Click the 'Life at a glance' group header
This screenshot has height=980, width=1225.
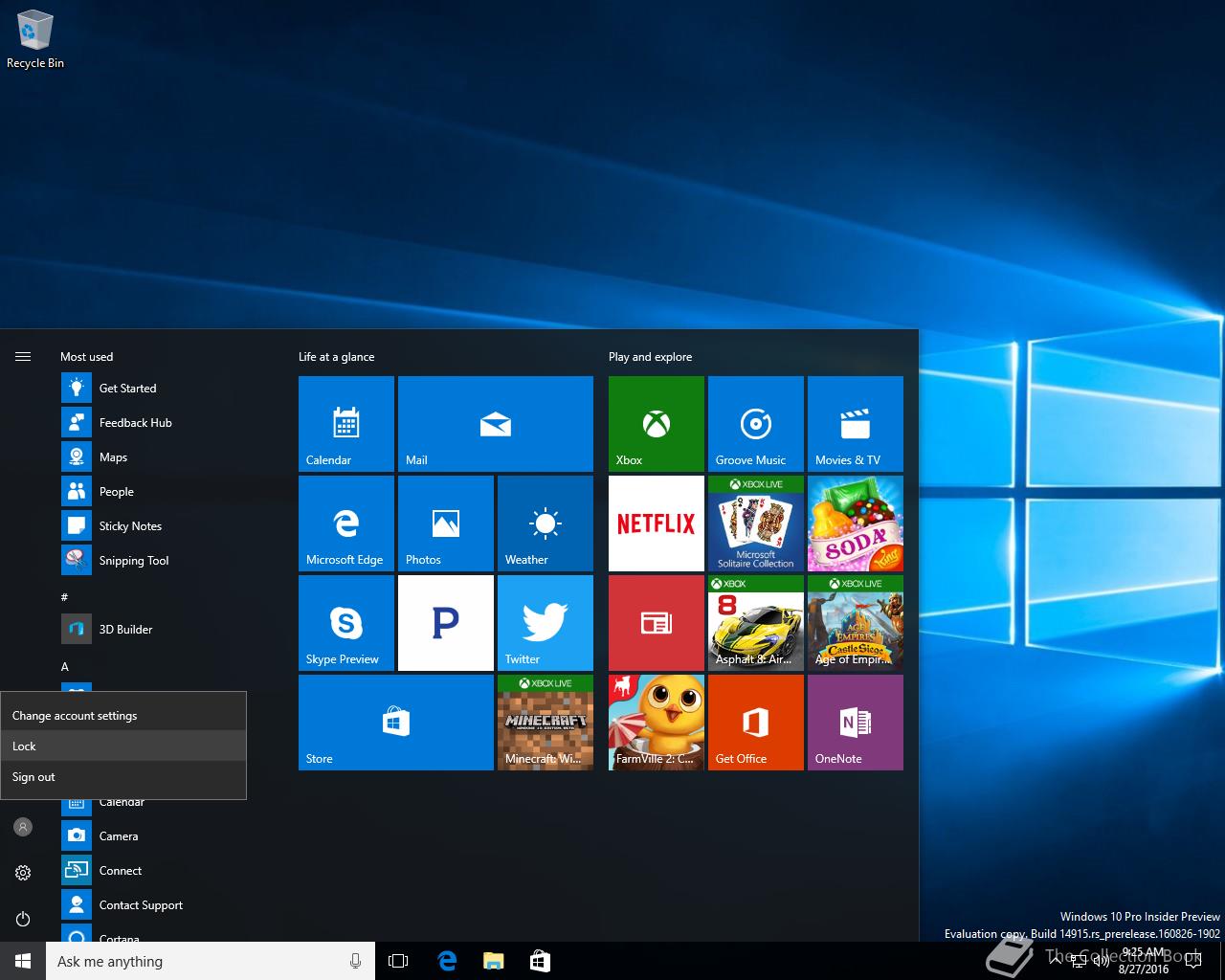pos(337,357)
